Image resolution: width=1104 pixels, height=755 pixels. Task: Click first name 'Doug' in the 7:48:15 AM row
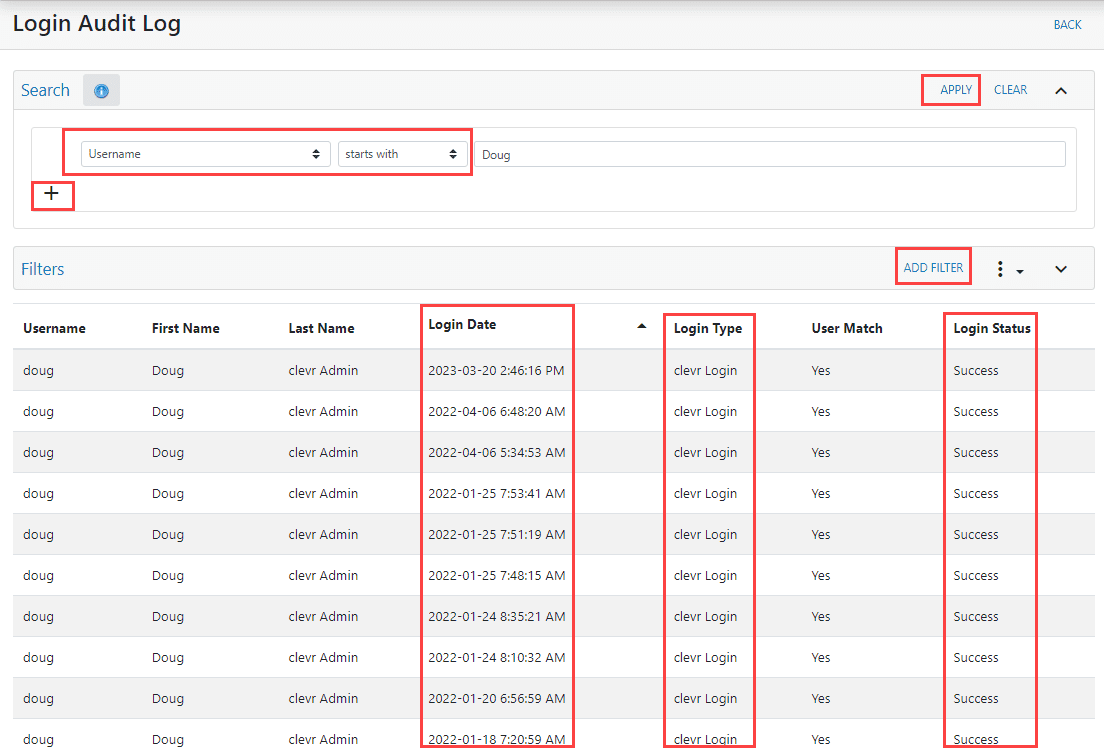pyautogui.click(x=168, y=576)
